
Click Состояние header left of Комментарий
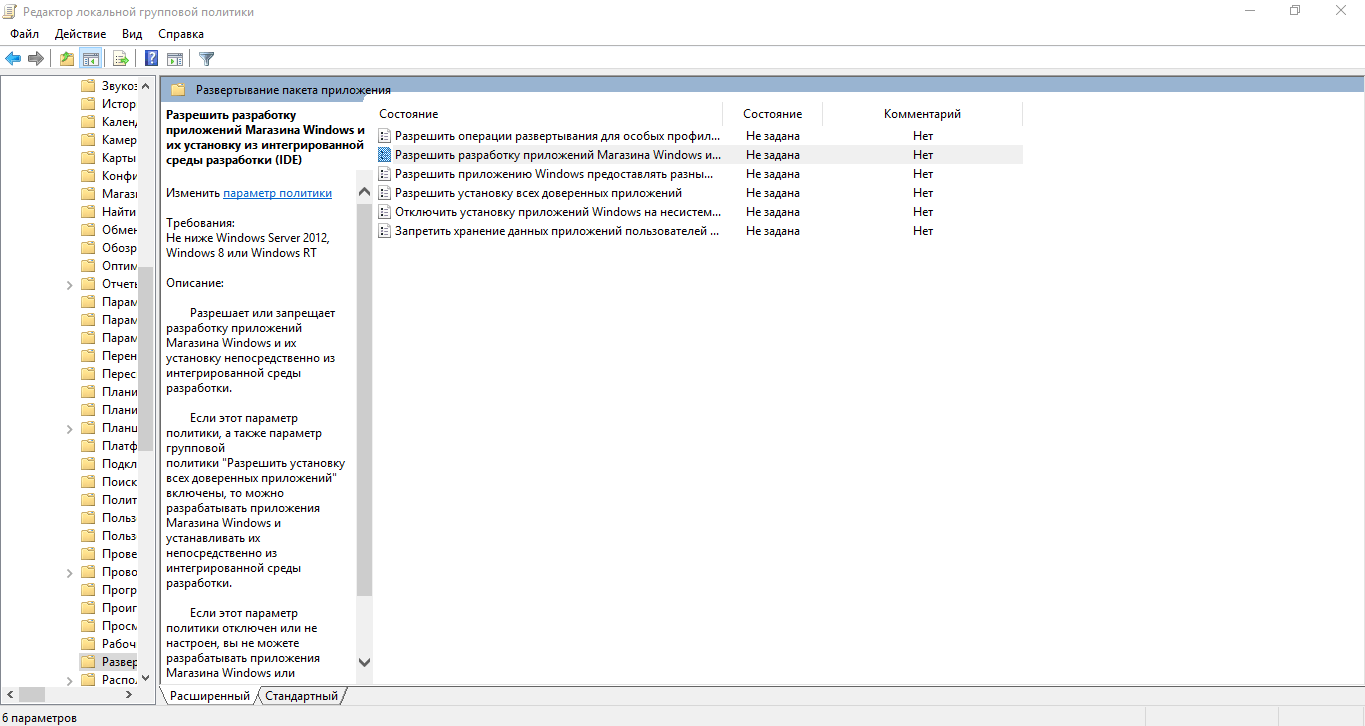[x=772, y=114]
